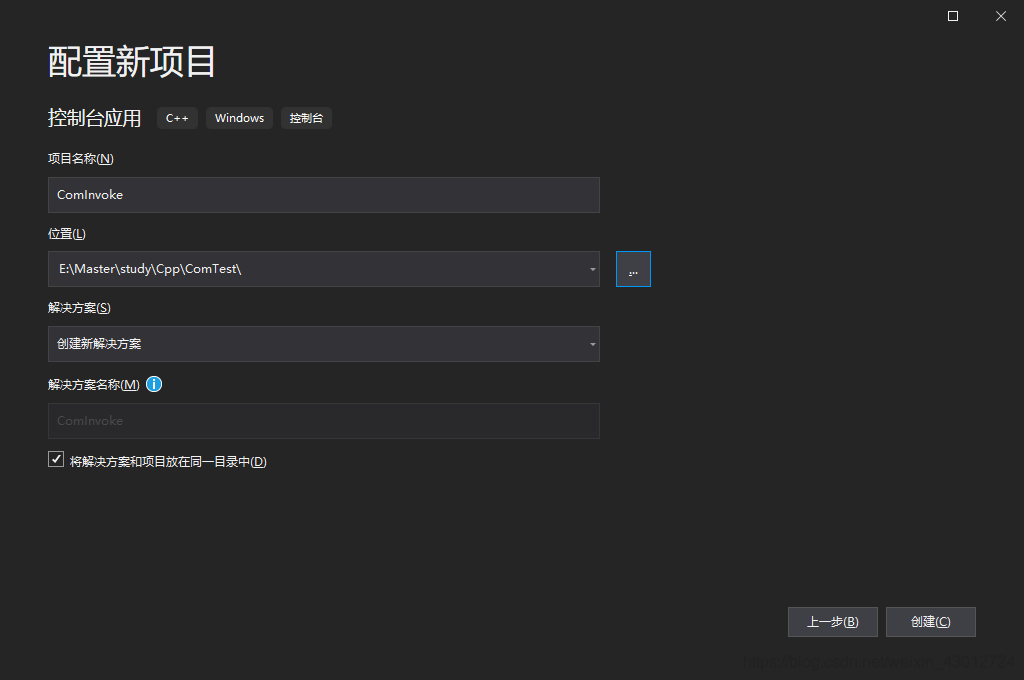Click the 解决方案(S) label
Screen dimensions: 1024x680
point(79,308)
